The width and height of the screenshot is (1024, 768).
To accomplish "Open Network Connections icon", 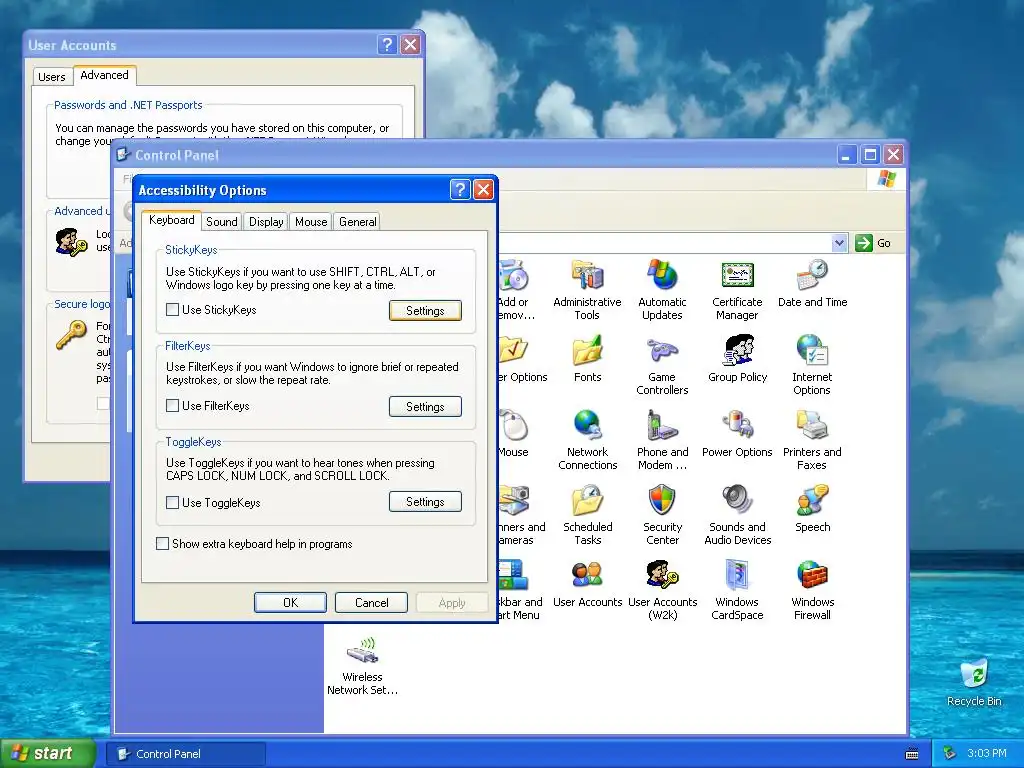I will click(x=587, y=440).
